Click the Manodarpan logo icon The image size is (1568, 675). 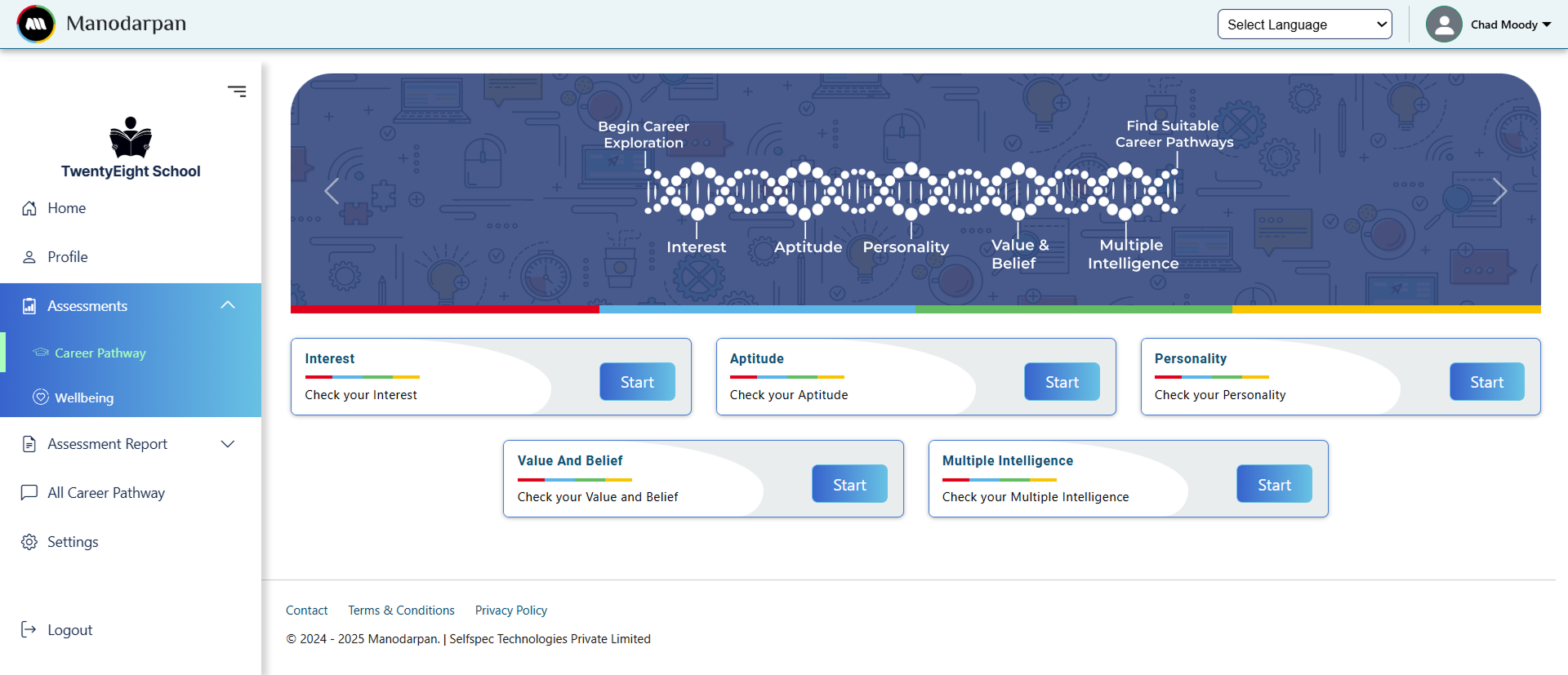click(x=36, y=24)
